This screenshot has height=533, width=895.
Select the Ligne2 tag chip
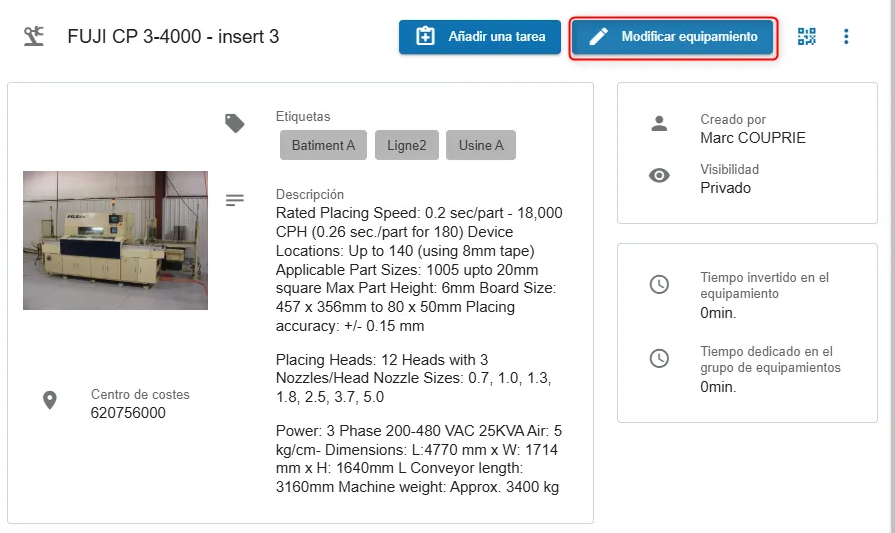[406, 145]
